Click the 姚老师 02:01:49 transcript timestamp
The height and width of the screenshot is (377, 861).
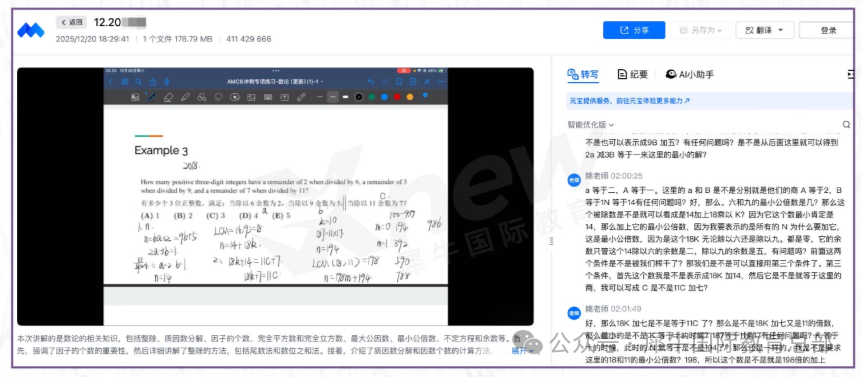612,309
